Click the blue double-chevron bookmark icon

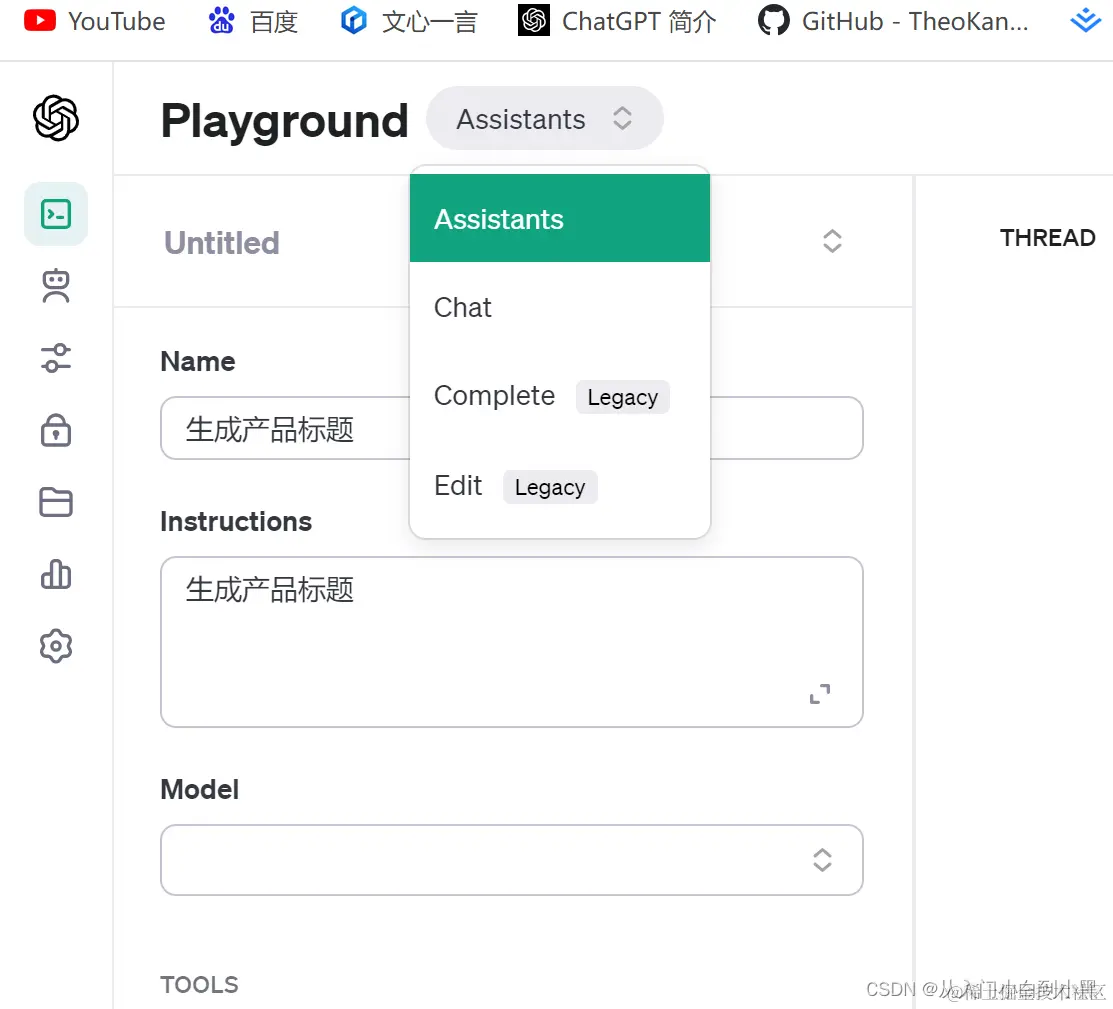pyautogui.click(x=1085, y=21)
